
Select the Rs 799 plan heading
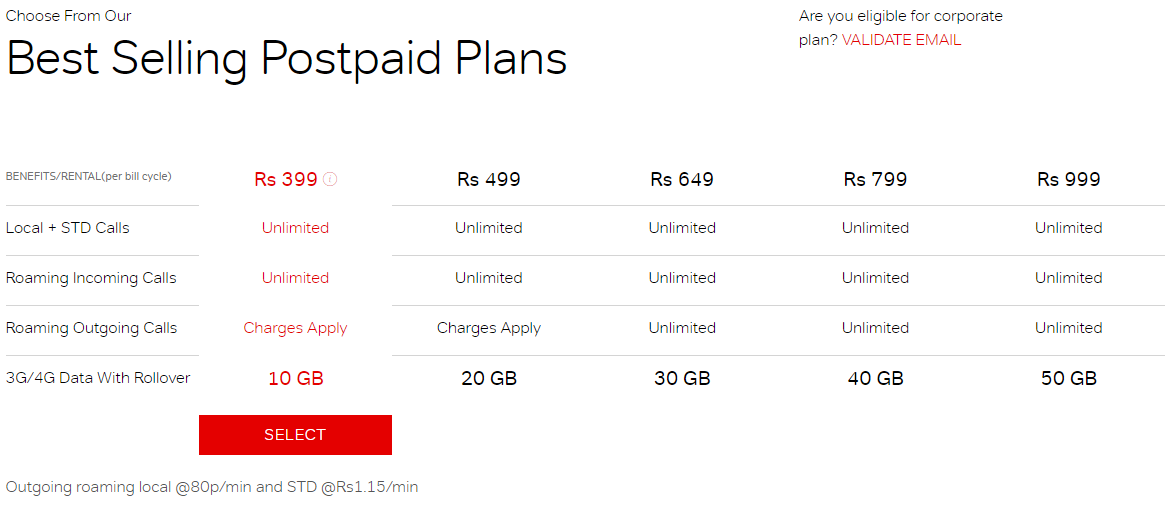coord(875,180)
